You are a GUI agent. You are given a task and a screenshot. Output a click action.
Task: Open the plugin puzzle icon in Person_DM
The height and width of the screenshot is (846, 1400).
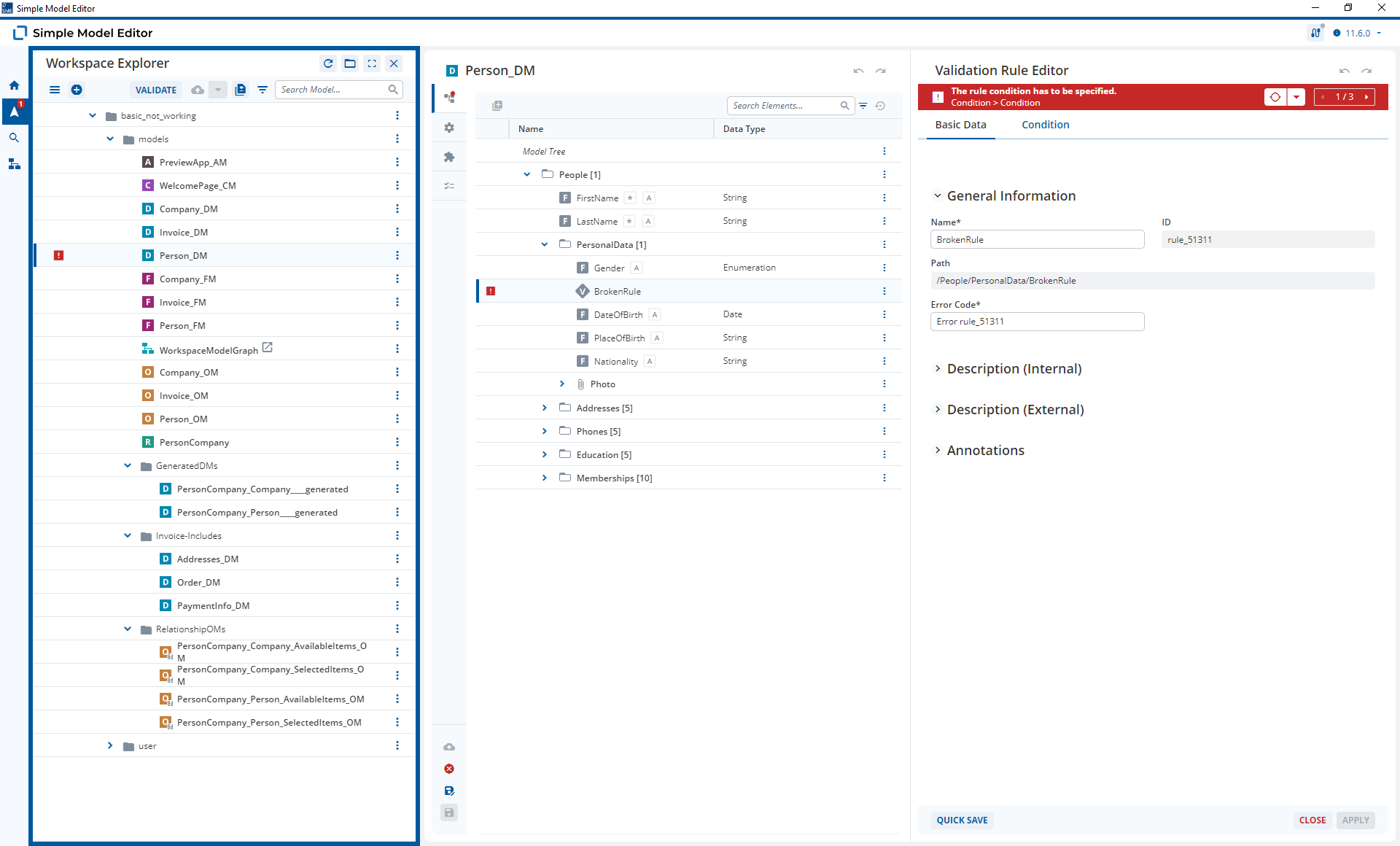click(449, 157)
